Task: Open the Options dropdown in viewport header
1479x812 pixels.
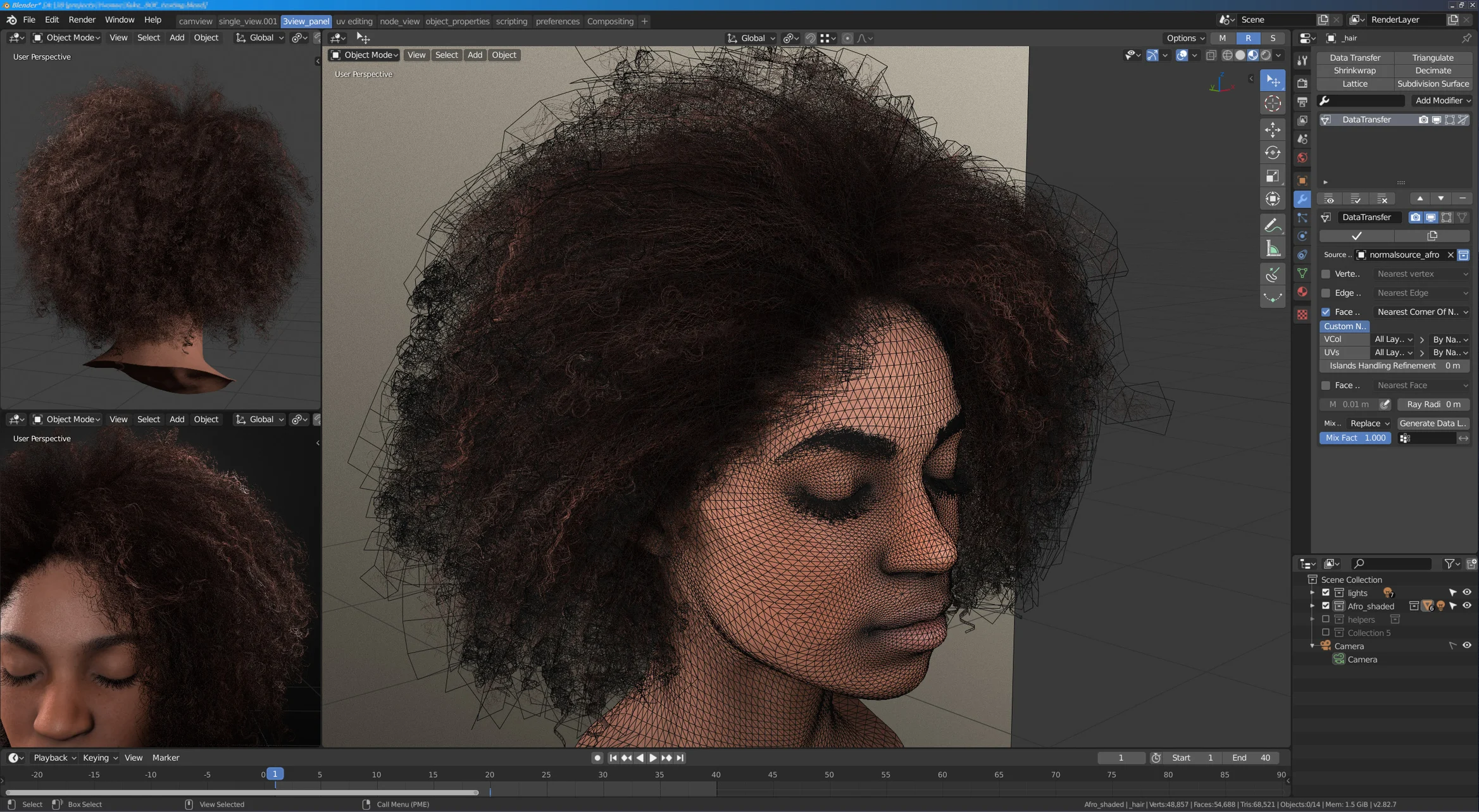Action: (1185, 38)
